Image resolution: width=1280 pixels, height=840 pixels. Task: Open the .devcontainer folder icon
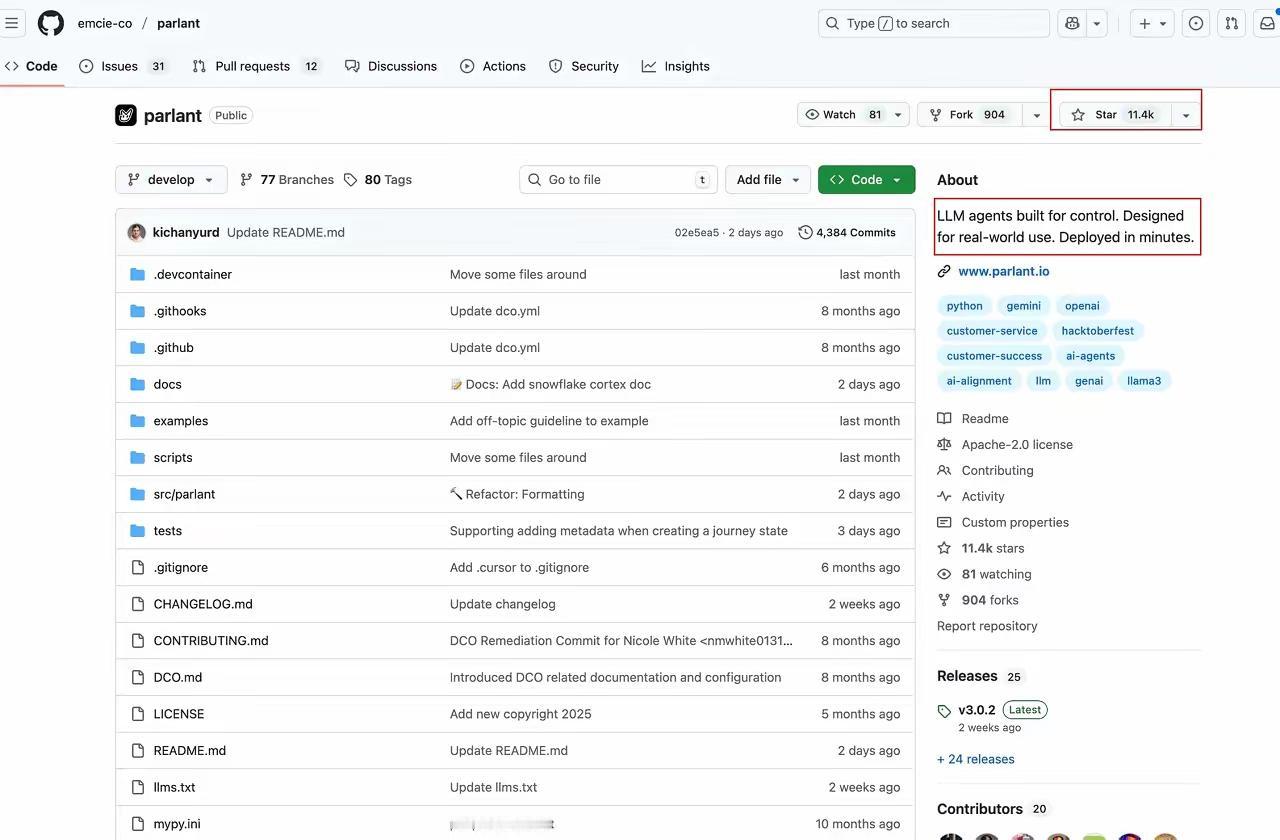coord(138,274)
